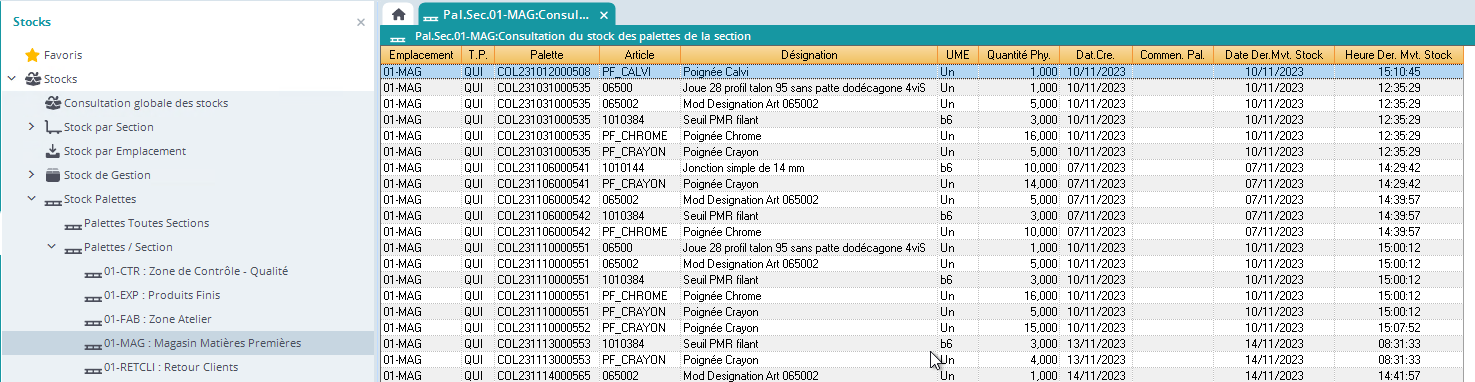1475x382 pixels.
Task: Click pallet icon beside 01-CTR zone
Action: coord(93,272)
